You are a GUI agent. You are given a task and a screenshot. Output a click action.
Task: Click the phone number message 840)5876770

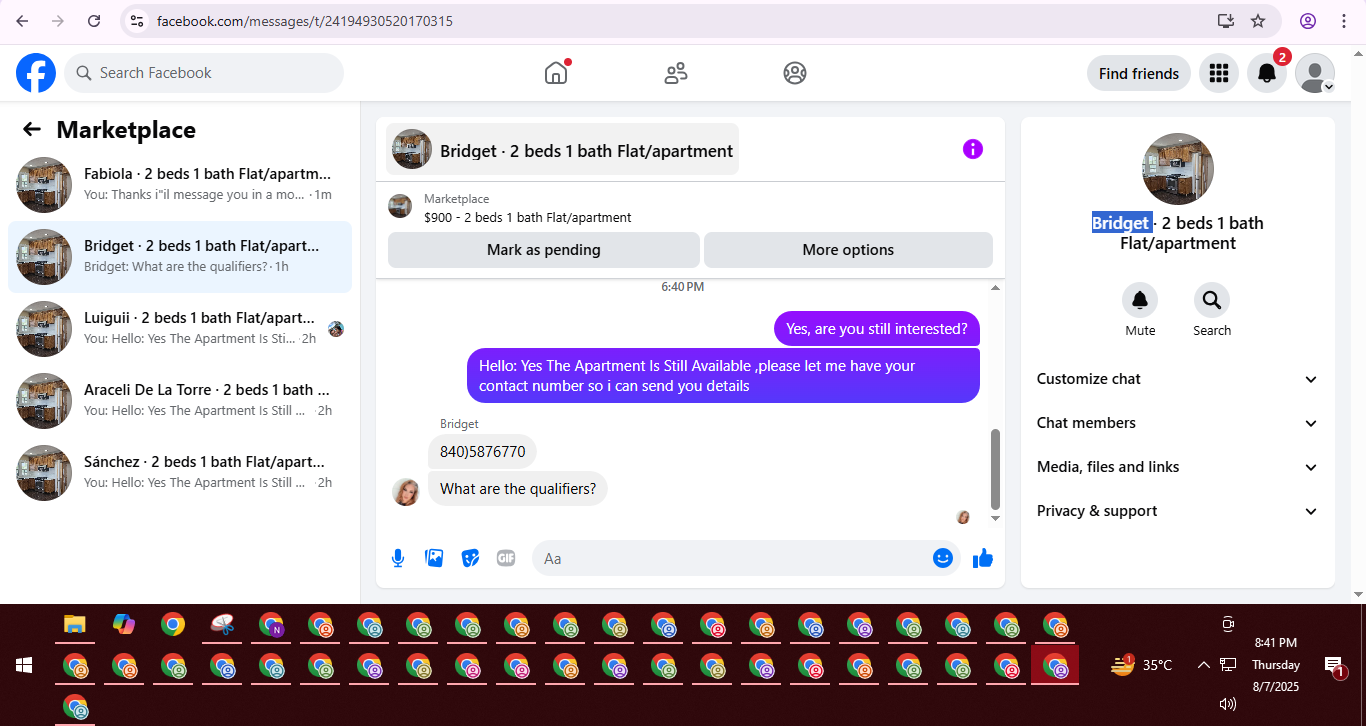coord(482,451)
